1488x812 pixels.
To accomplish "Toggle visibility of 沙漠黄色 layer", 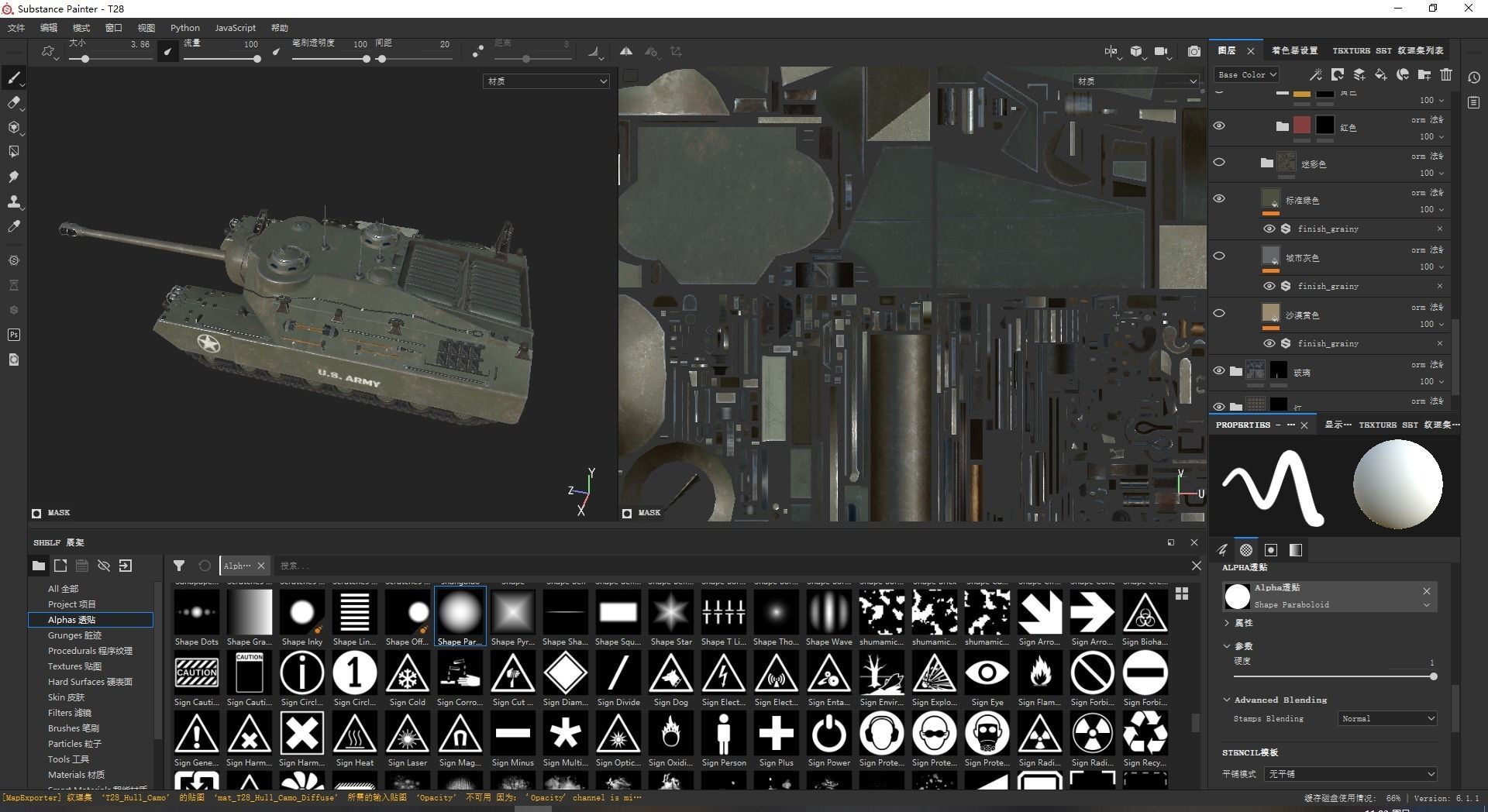I will coord(1219,313).
